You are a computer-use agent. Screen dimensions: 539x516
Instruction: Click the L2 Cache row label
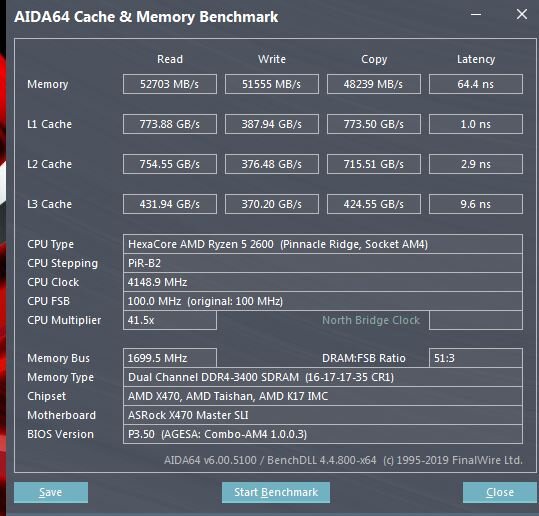point(49,164)
